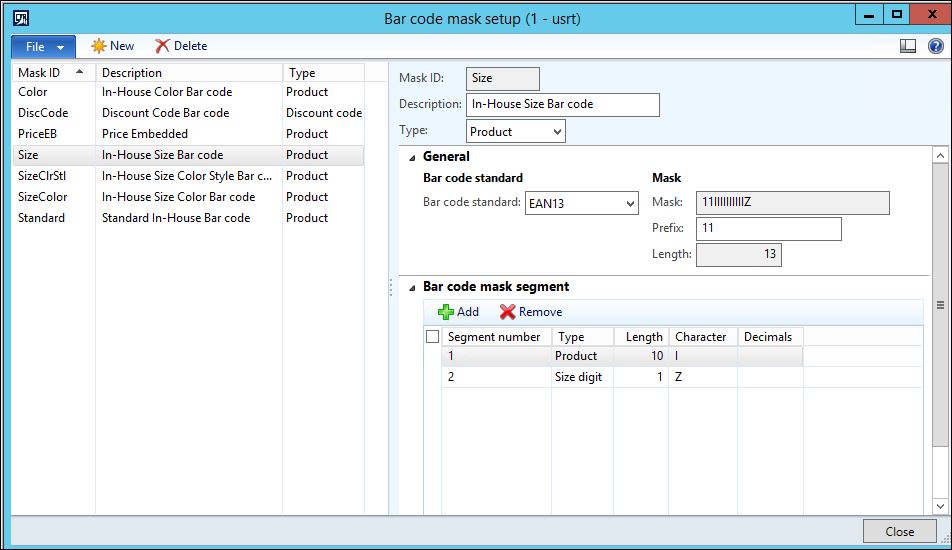952x550 pixels.
Task: Click the splitter grip between list and details
Action: 390,288
